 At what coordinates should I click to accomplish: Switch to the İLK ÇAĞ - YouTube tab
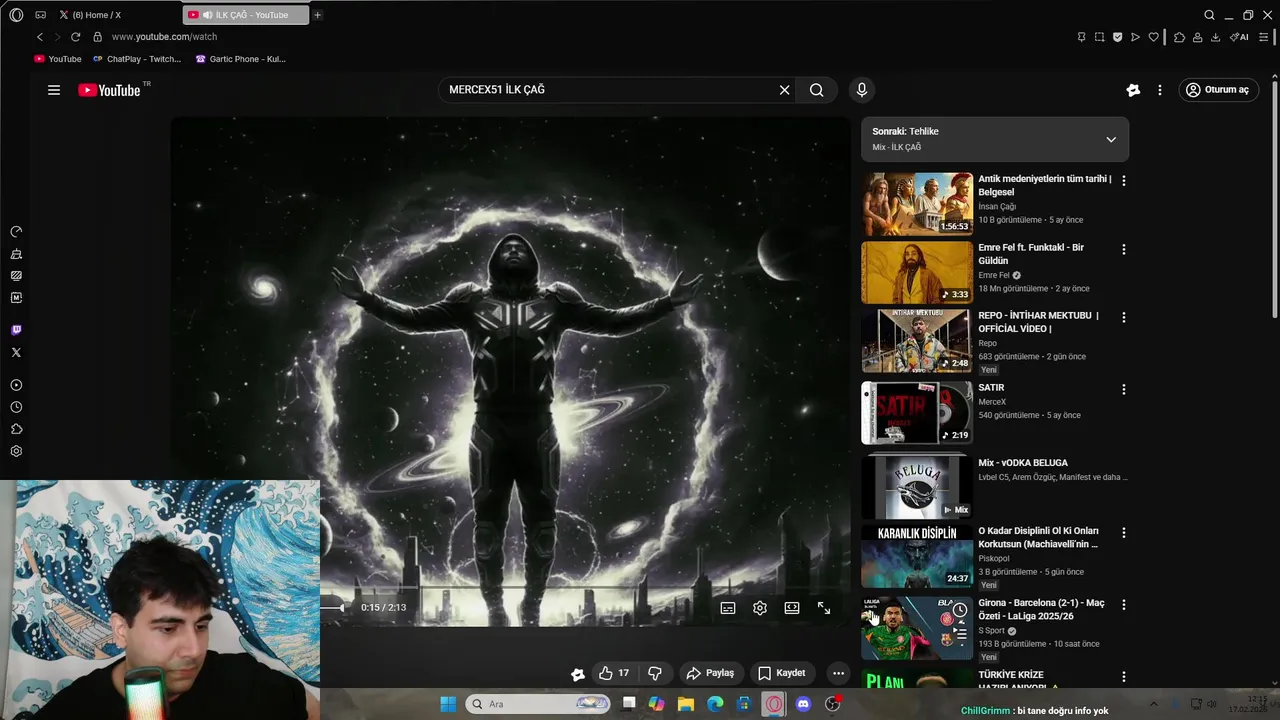click(246, 15)
